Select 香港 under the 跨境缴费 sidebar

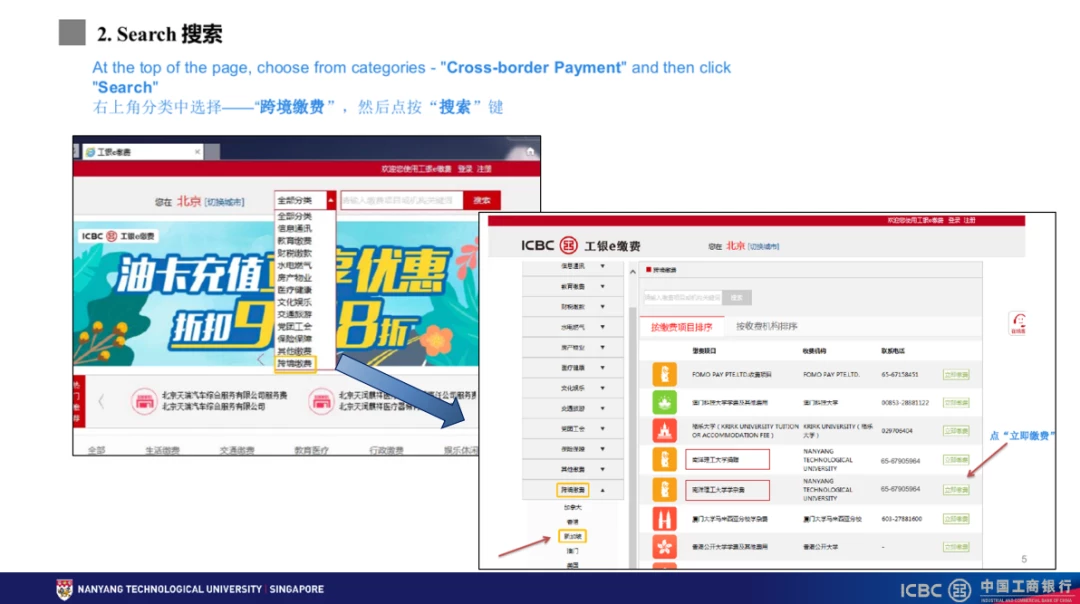click(x=572, y=522)
